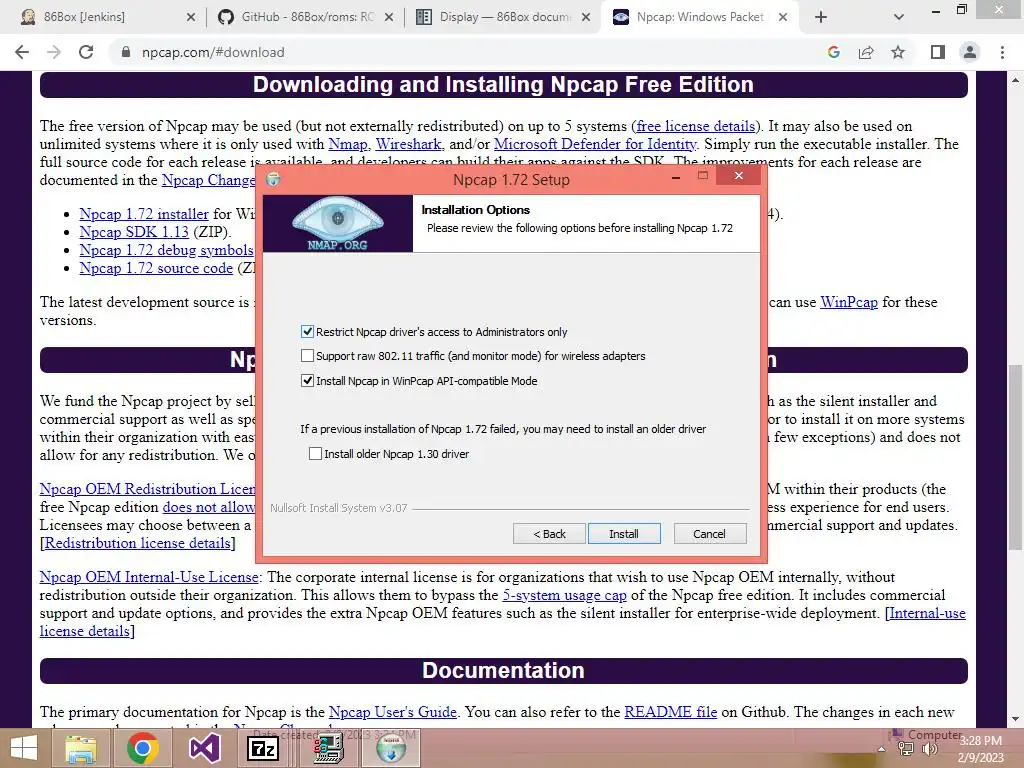Open Npcap OEM Redistribution License link
The width and height of the screenshot is (1024, 768).
147,488
